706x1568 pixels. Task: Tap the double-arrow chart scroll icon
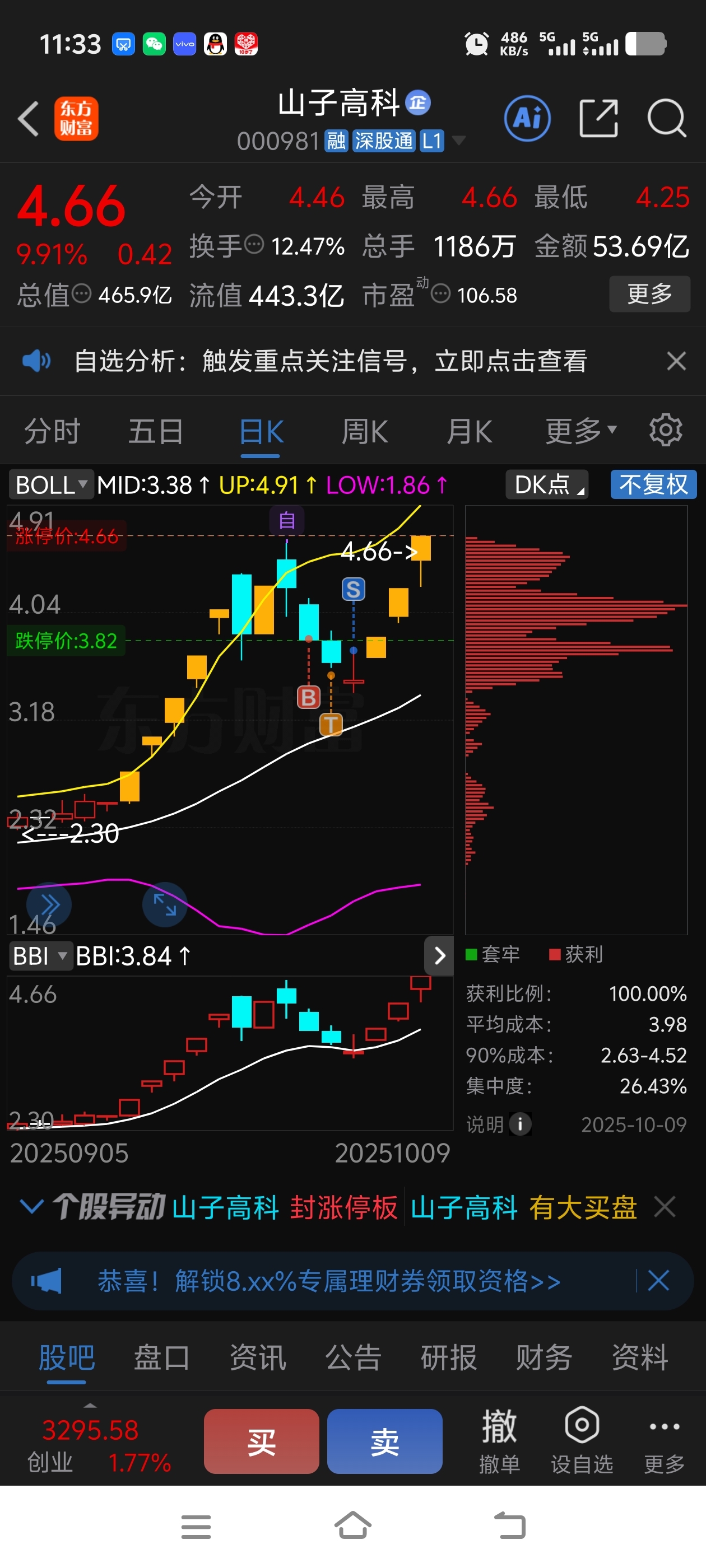[x=49, y=904]
